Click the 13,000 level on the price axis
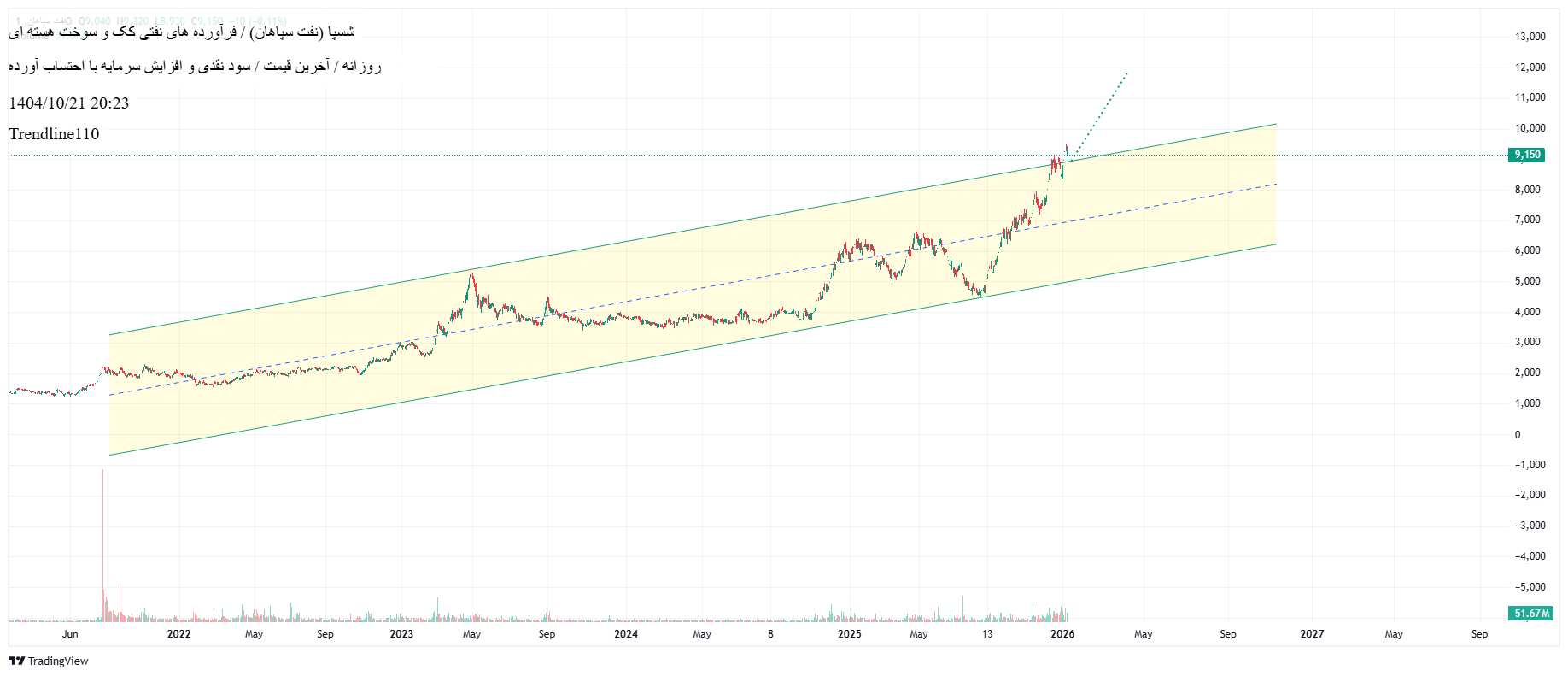The height and width of the screenshot is (676, 1568). pos(1530,37)
